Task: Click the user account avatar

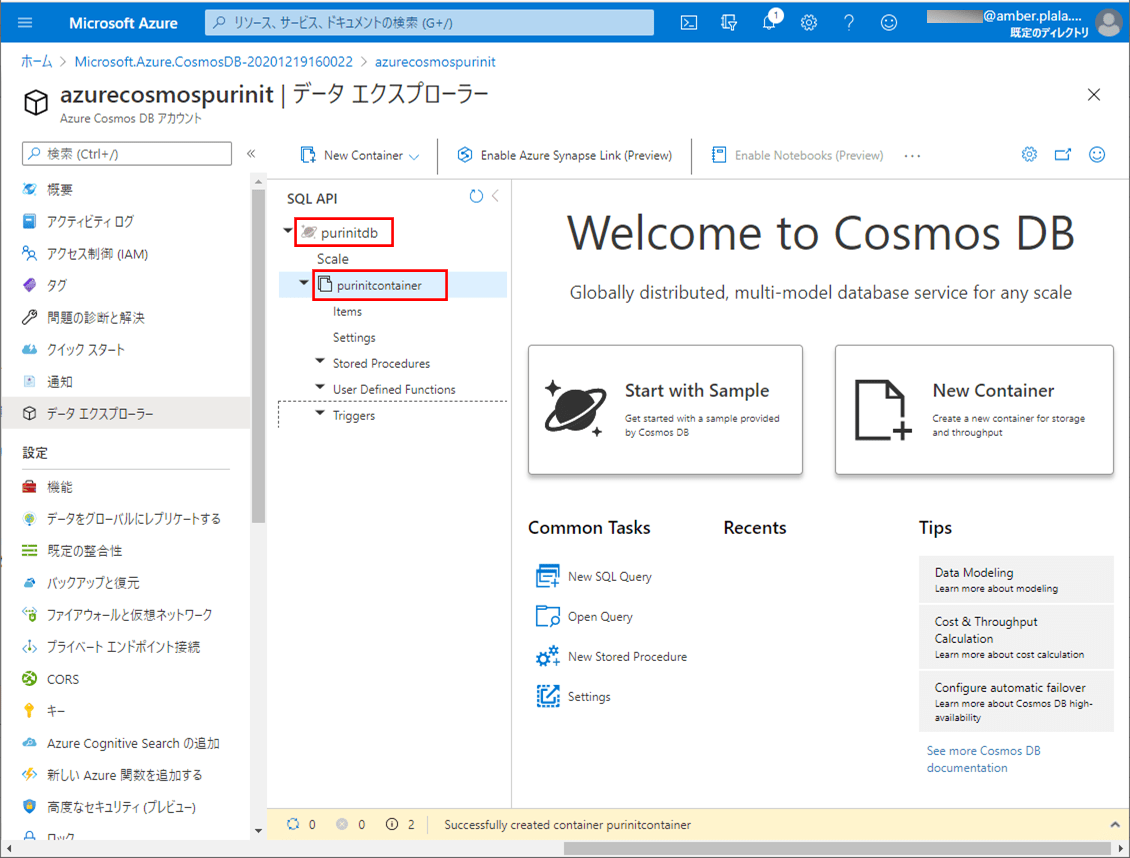Action: [1108, 22]
